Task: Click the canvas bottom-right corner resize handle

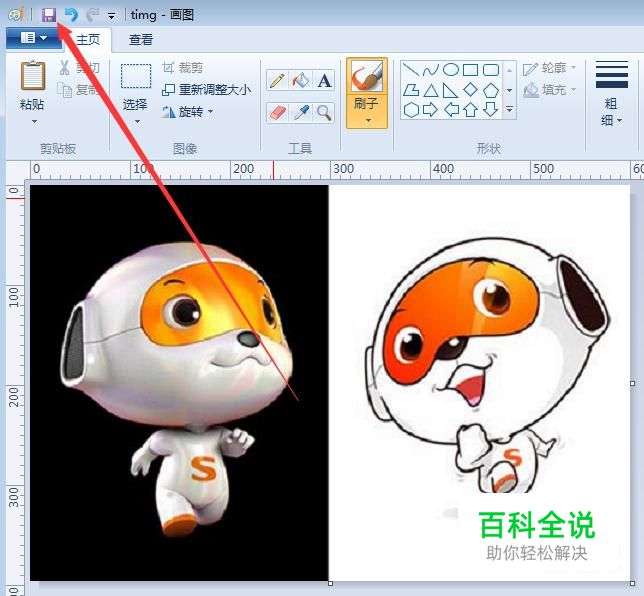Action: (632, 583)
